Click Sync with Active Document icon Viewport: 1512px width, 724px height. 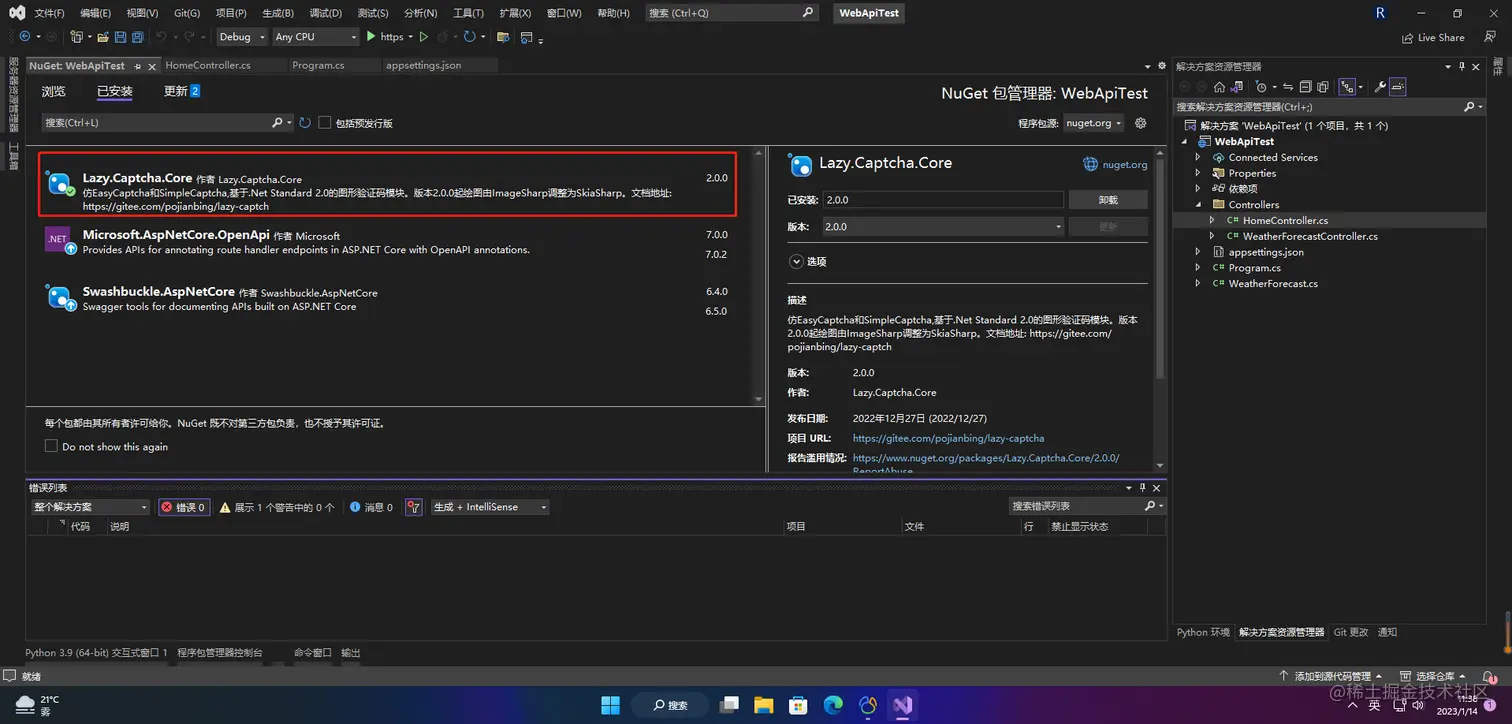coord(1288,87)
